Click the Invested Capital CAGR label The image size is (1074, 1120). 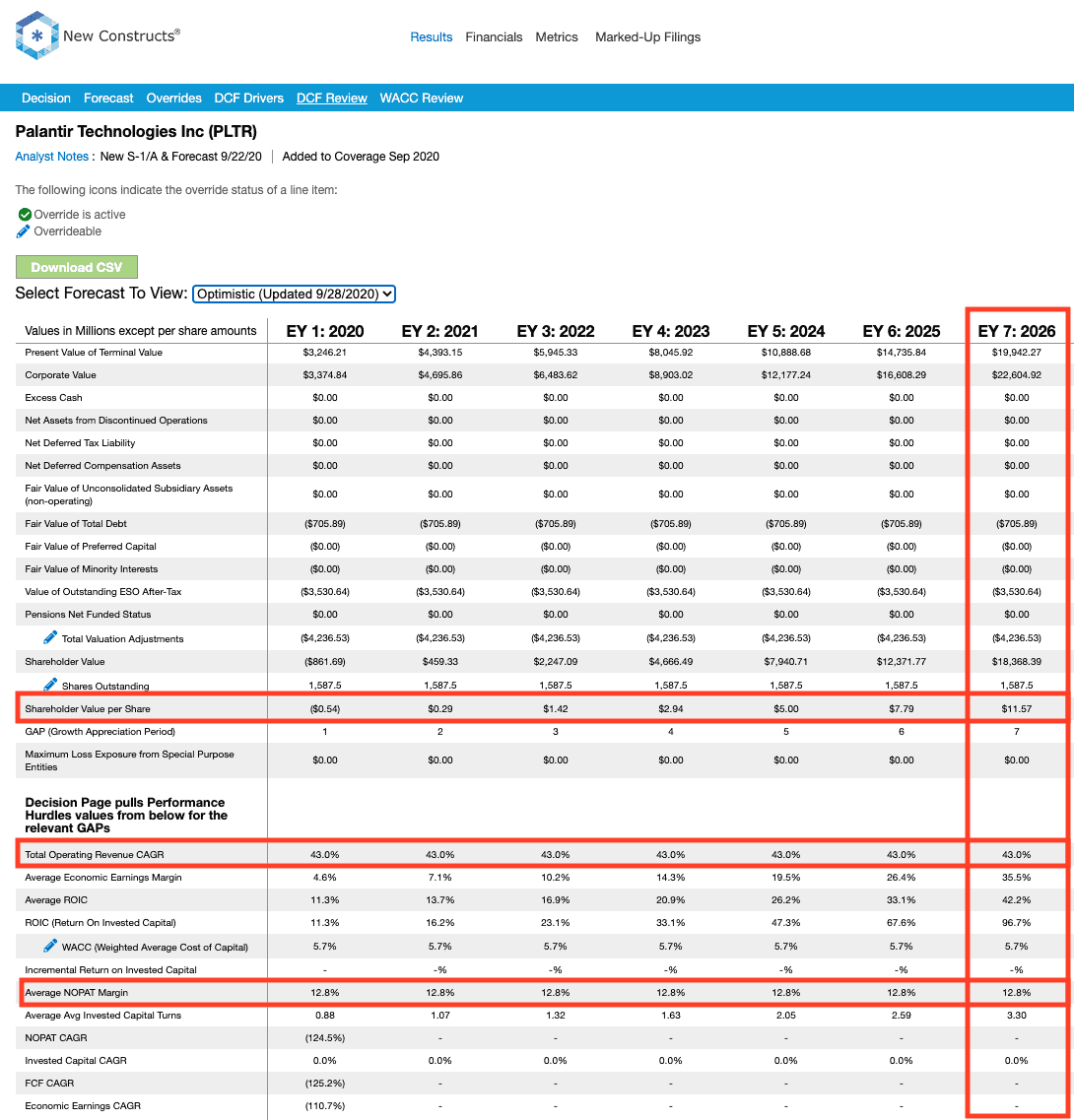[76, 1061]
